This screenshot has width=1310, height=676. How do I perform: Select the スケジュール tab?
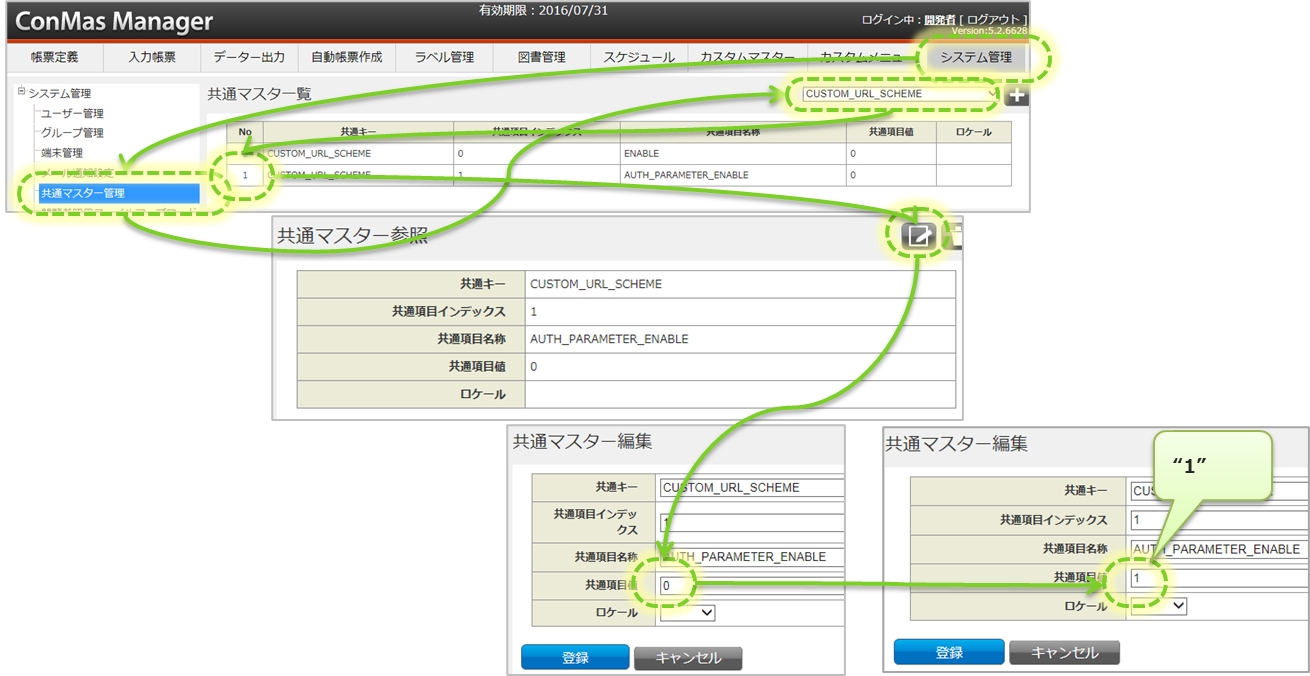click(x=638, y=58)
